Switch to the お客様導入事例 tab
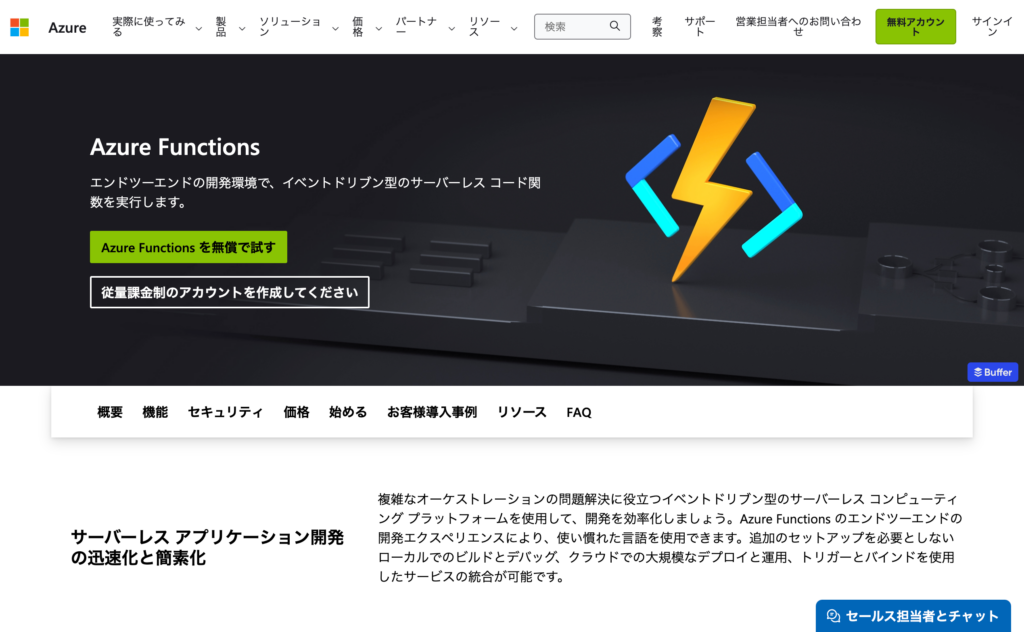 pyautogui.click(x=432, y=412)
